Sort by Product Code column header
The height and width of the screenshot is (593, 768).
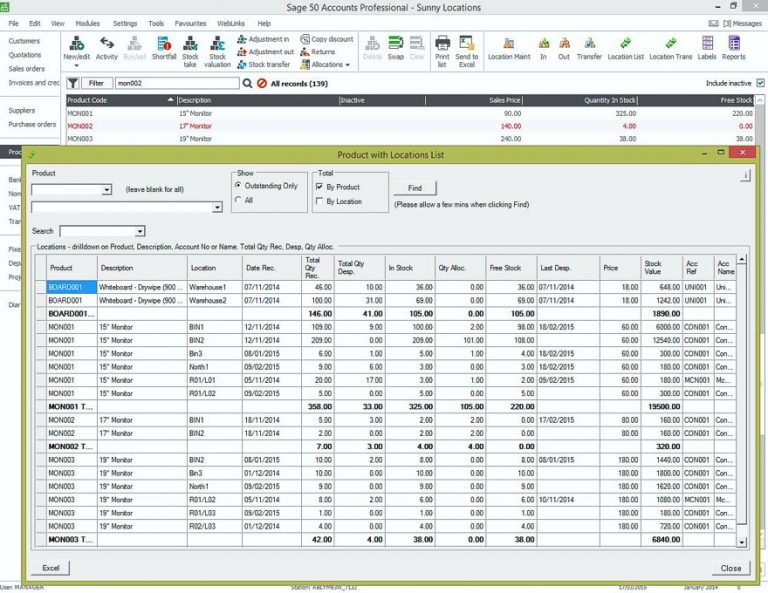[121, 100]
